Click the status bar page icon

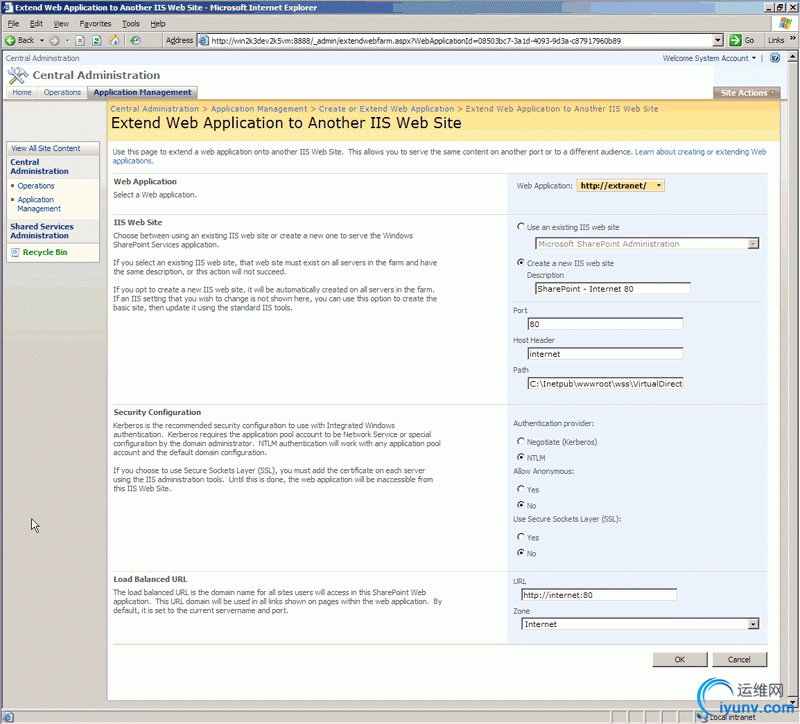point(8,717)
